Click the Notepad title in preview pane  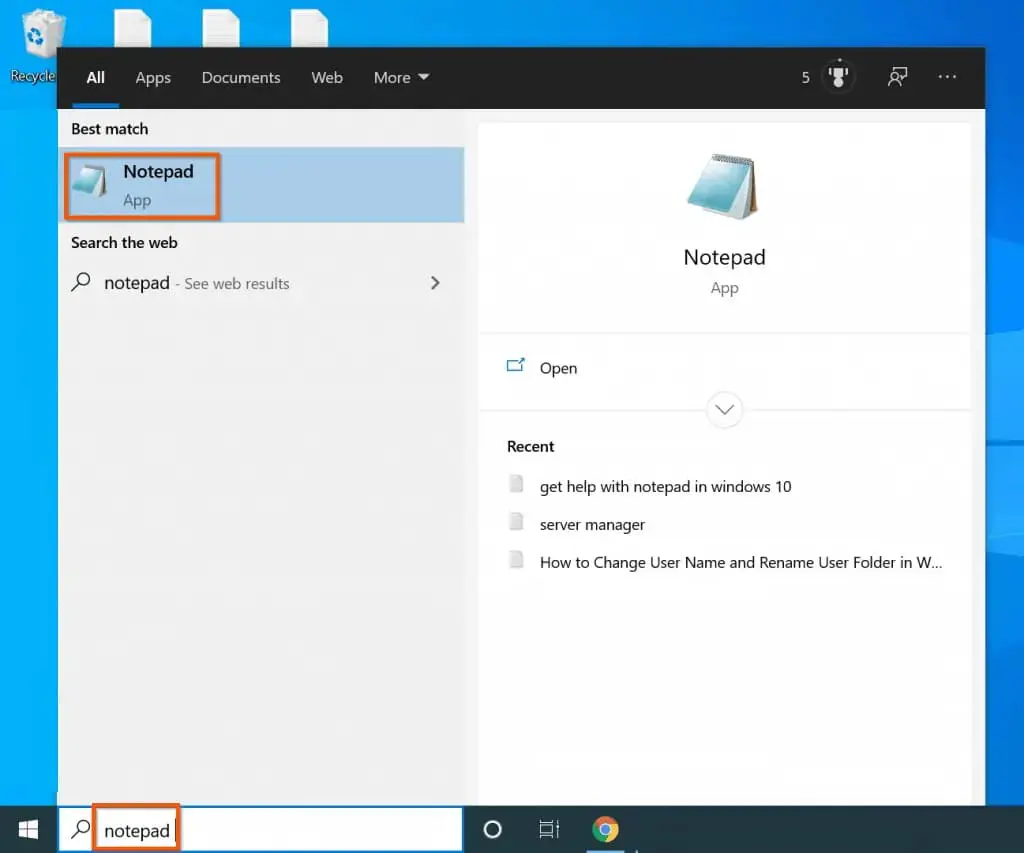pyautogui.click(x=724, y=257)
